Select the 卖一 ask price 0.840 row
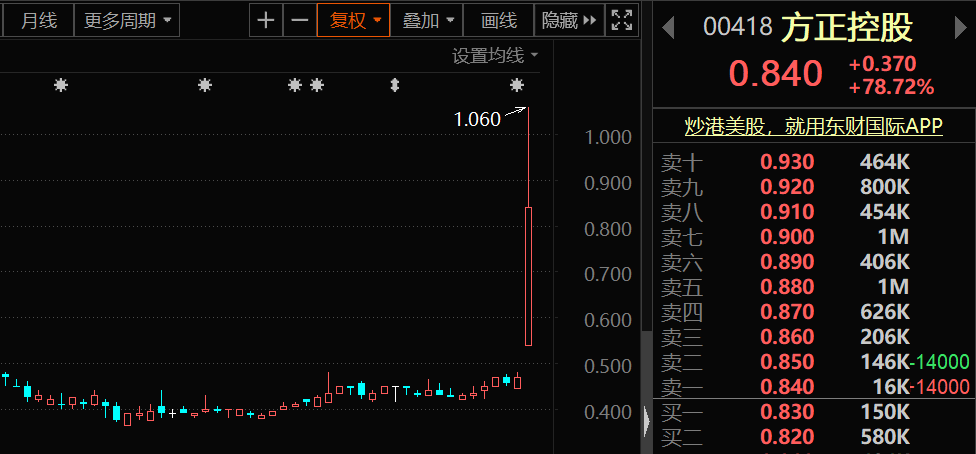 click(814, 387)
